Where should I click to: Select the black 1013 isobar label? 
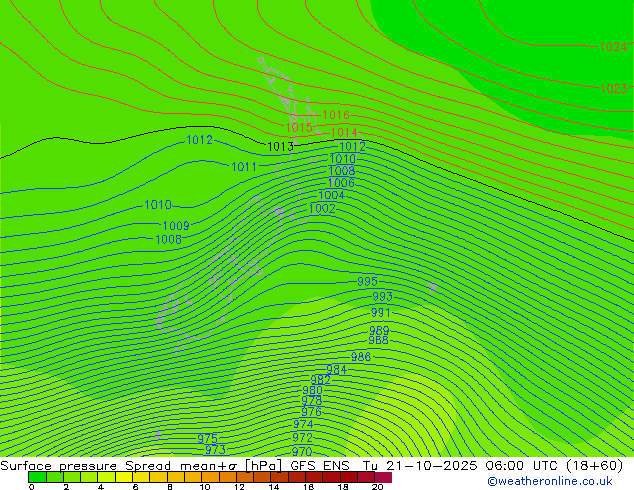coord(280,146)
